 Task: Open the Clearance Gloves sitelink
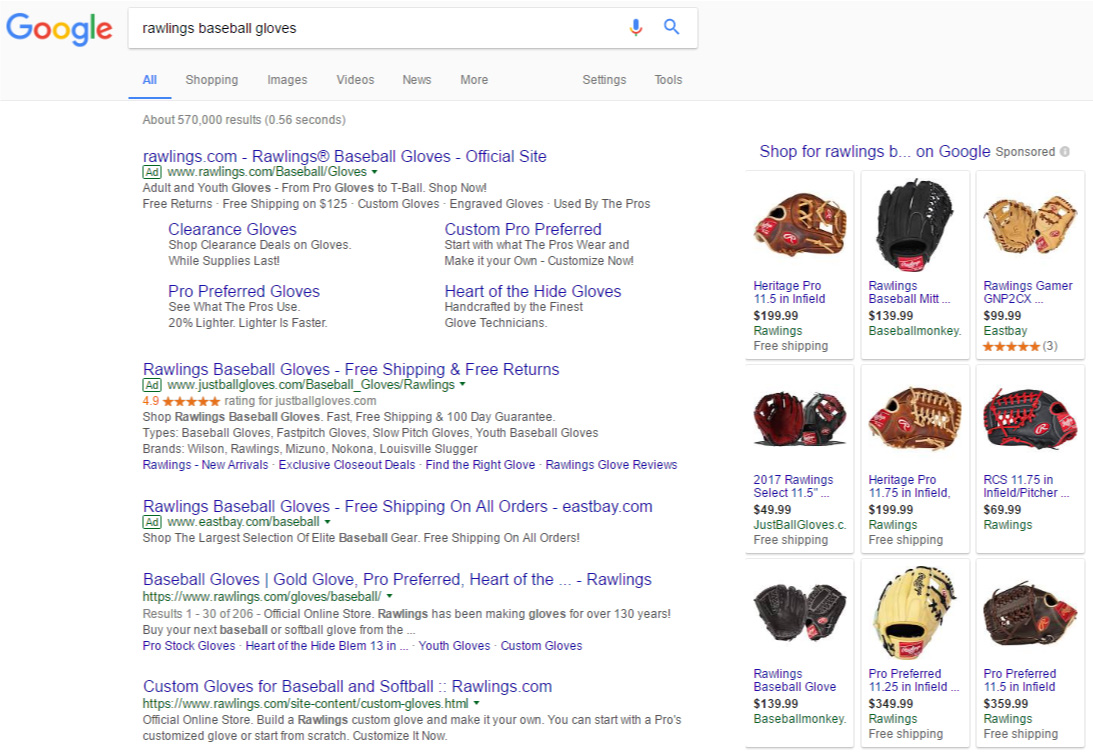[232, 229]
